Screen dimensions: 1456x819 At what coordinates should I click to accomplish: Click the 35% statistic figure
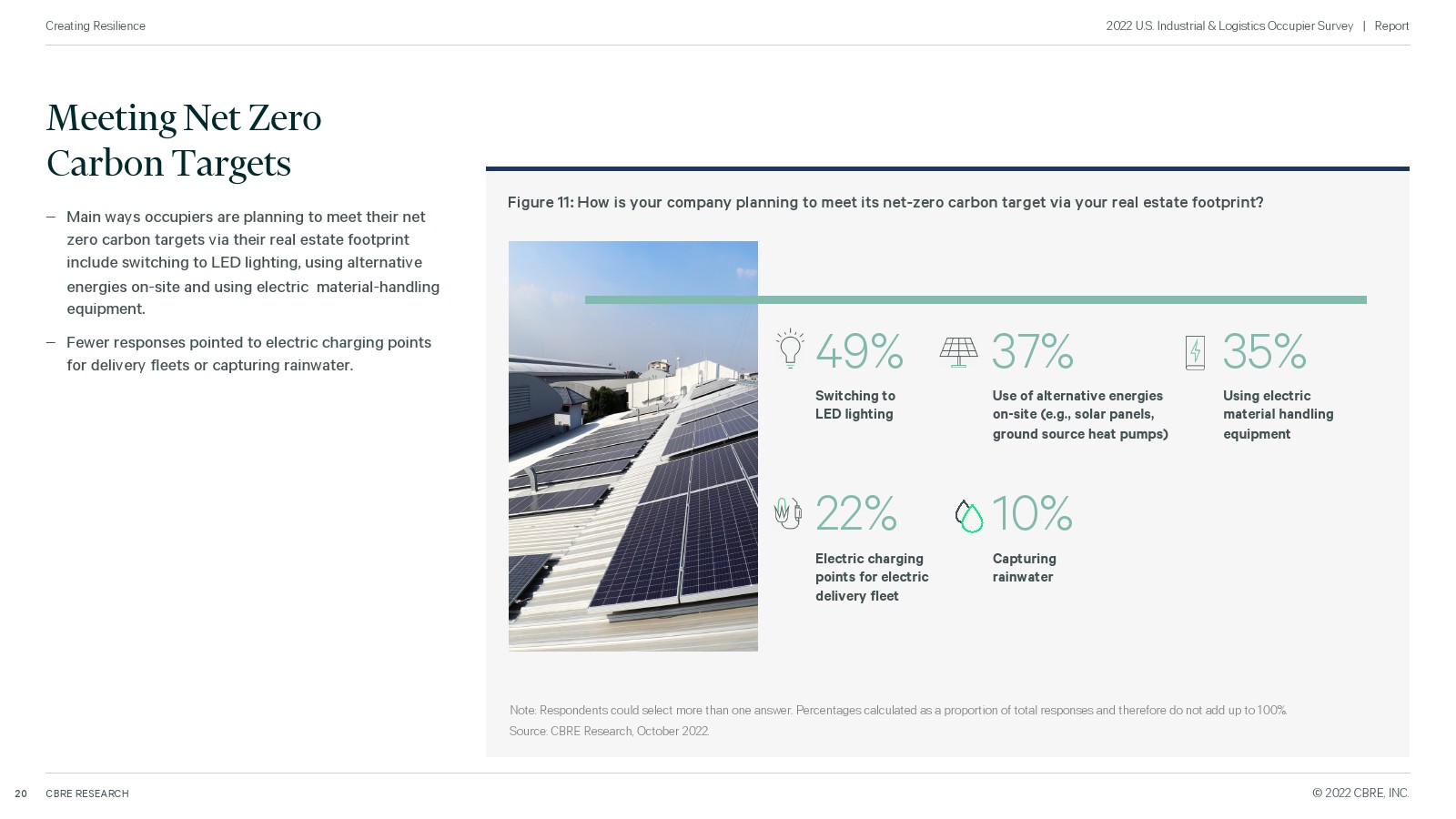point(1264,351)
